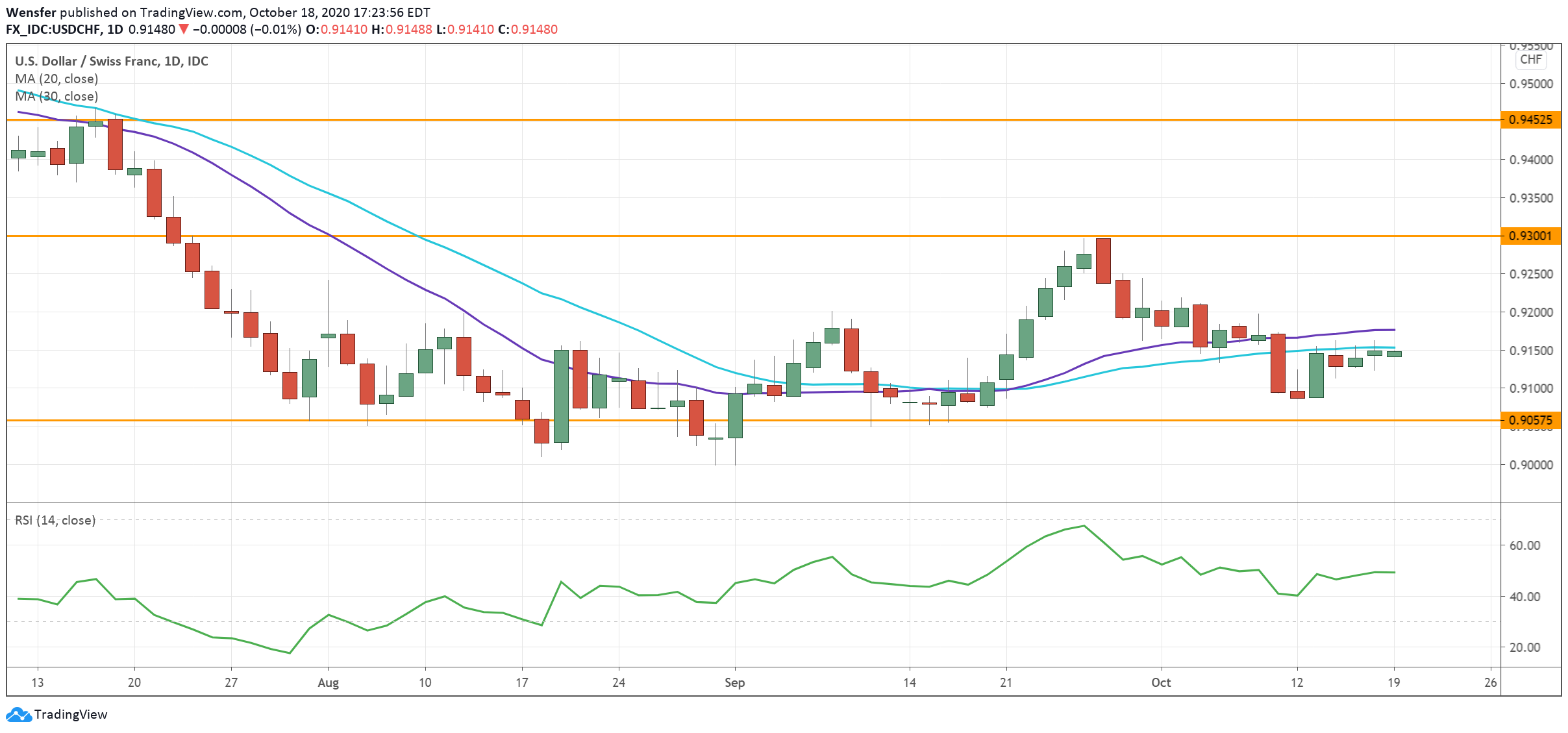Click the tall red candle at 0.93001 peak
Image resolution: width=1568 pixels, height=733 pixels.
(1103, 260)
